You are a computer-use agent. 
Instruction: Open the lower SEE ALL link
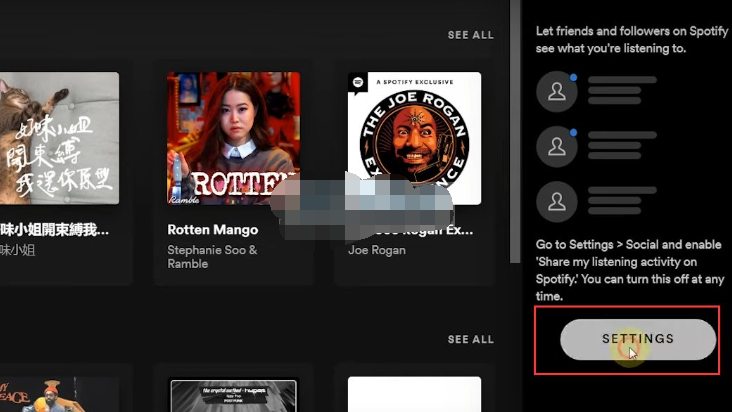[470, 340]
